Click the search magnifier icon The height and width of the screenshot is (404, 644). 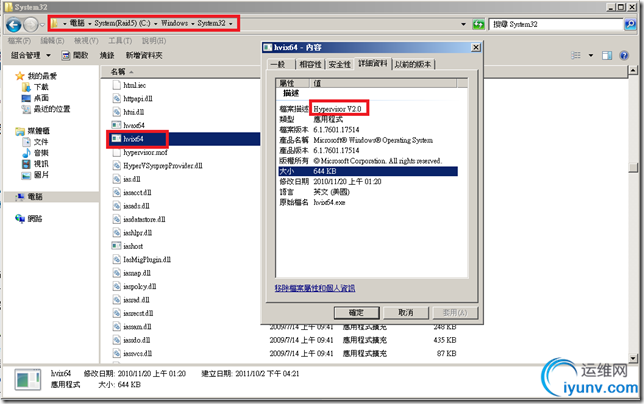630,24
